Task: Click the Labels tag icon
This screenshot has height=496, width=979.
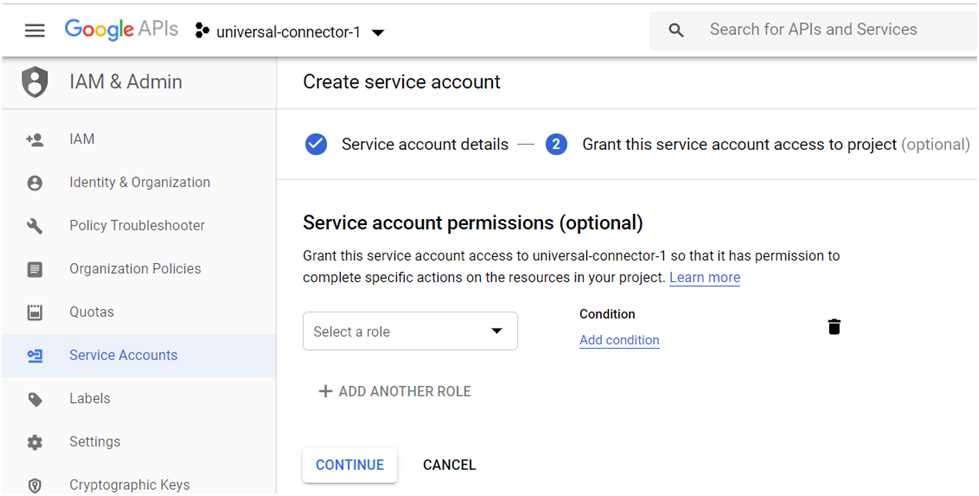Action: click(35, 399)
